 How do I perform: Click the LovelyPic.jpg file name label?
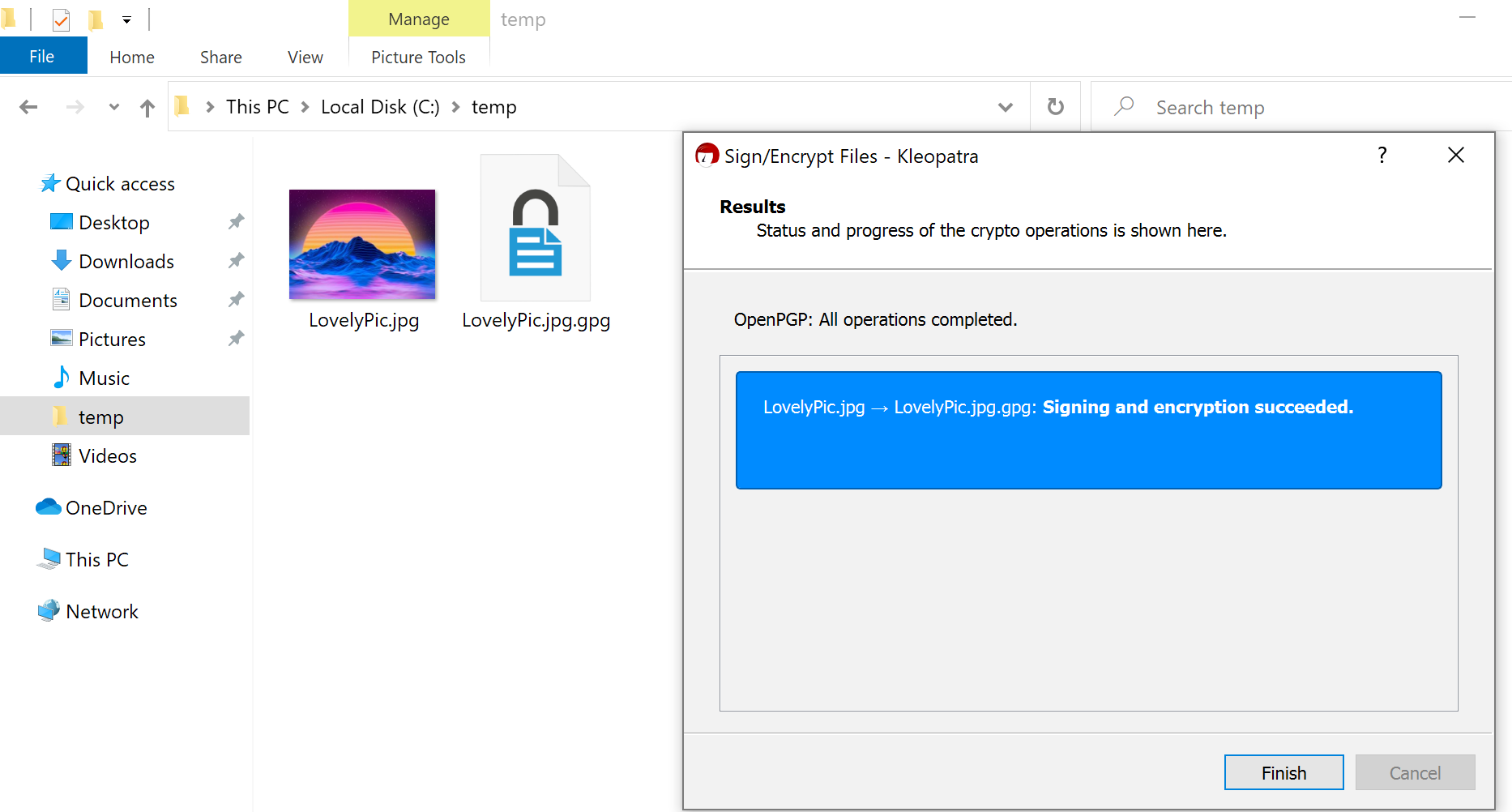(364, 320)
